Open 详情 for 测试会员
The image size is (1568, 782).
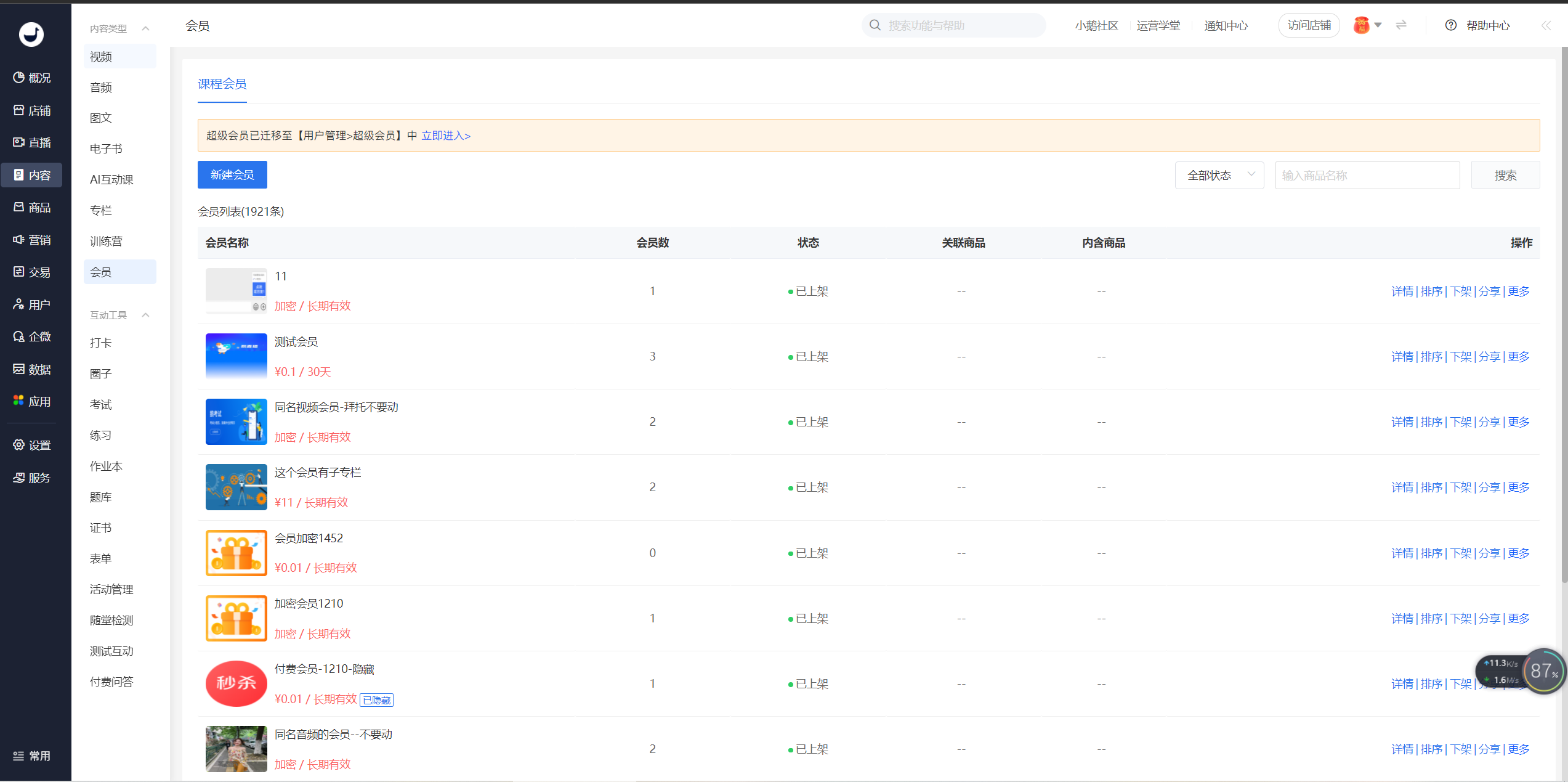1402,357
